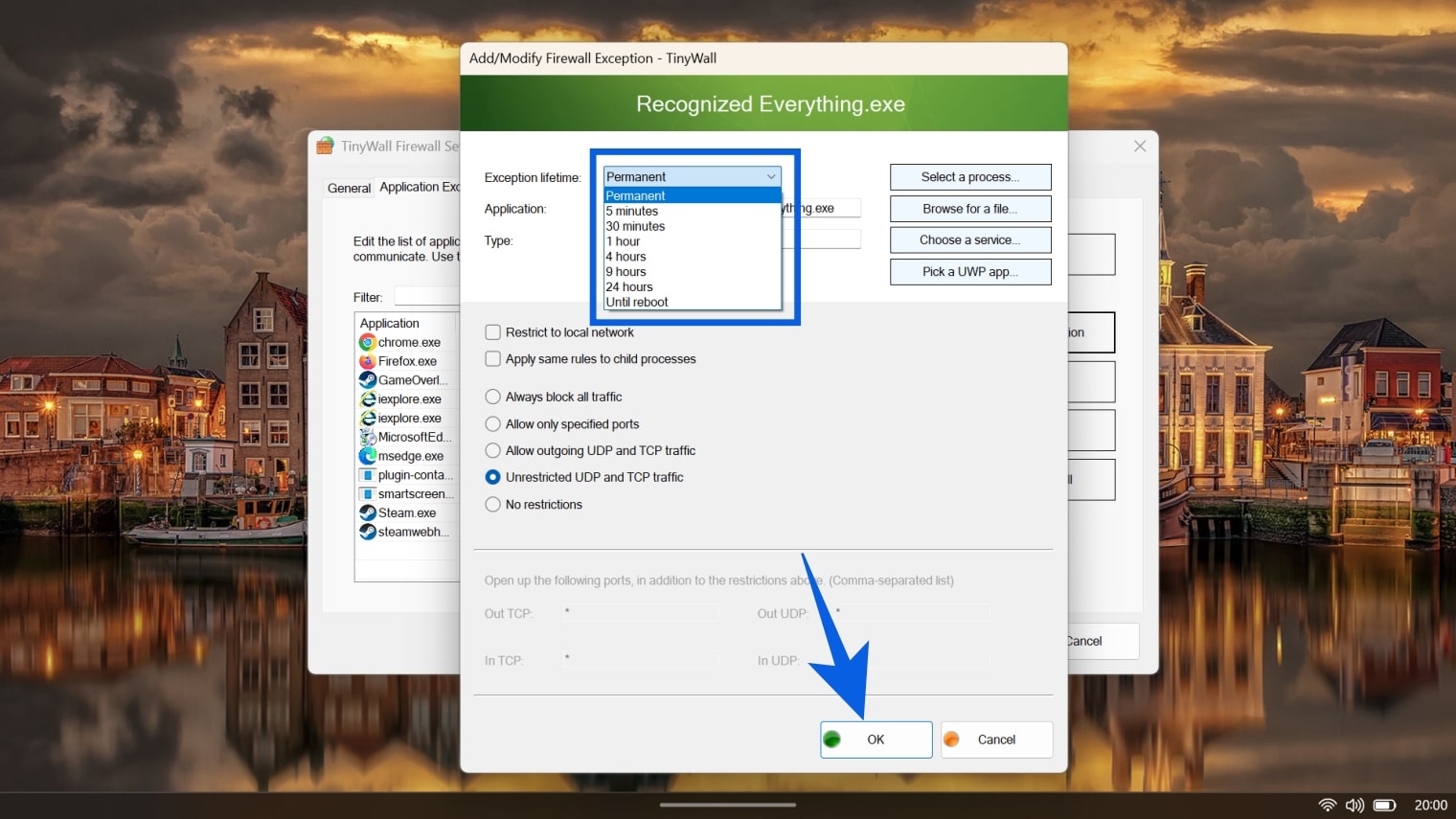Choose Until reboot in lifetime dropdown
Screen dimensions: 1456x819
693,302
